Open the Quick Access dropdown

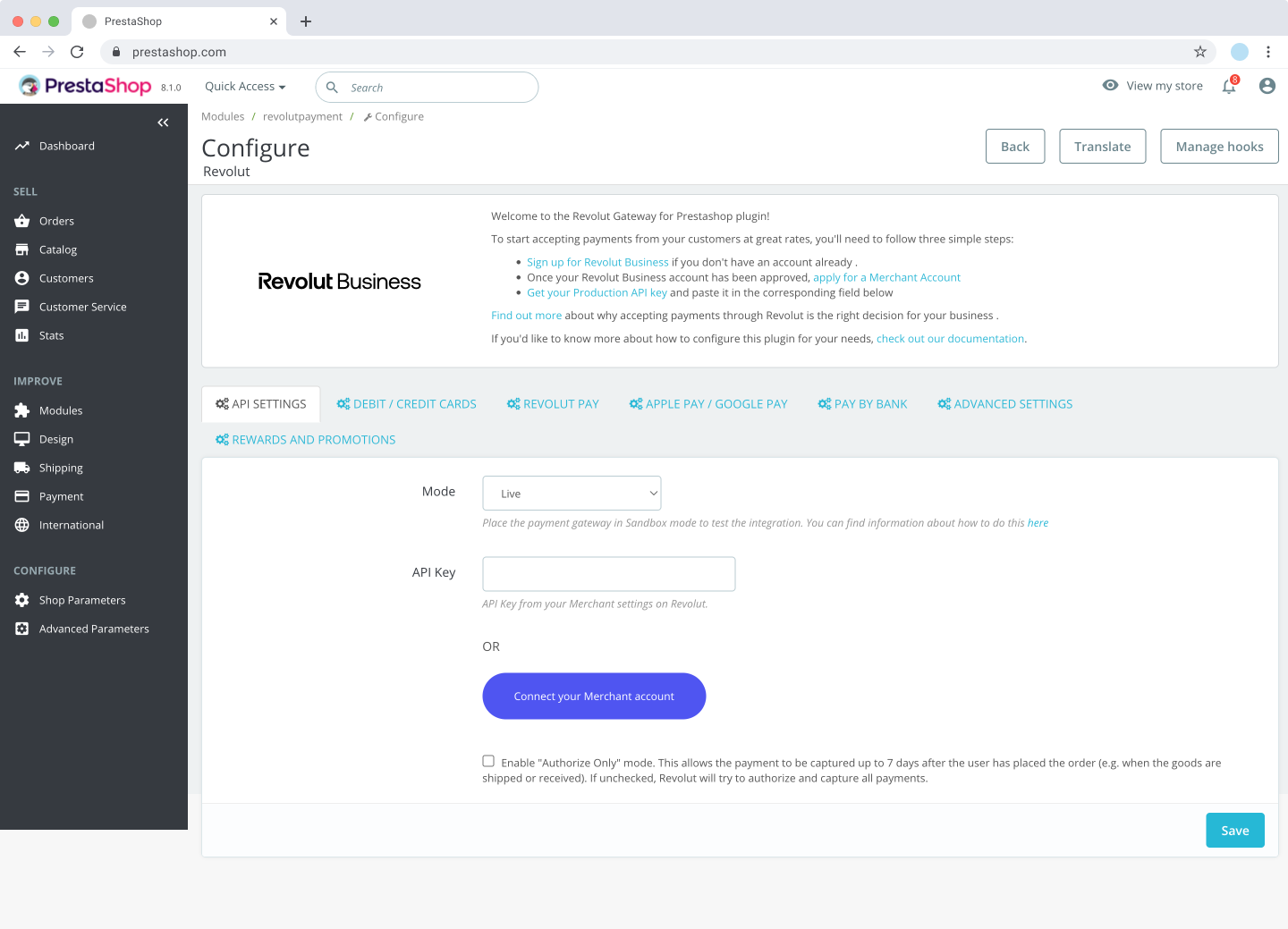pos(245,87)
